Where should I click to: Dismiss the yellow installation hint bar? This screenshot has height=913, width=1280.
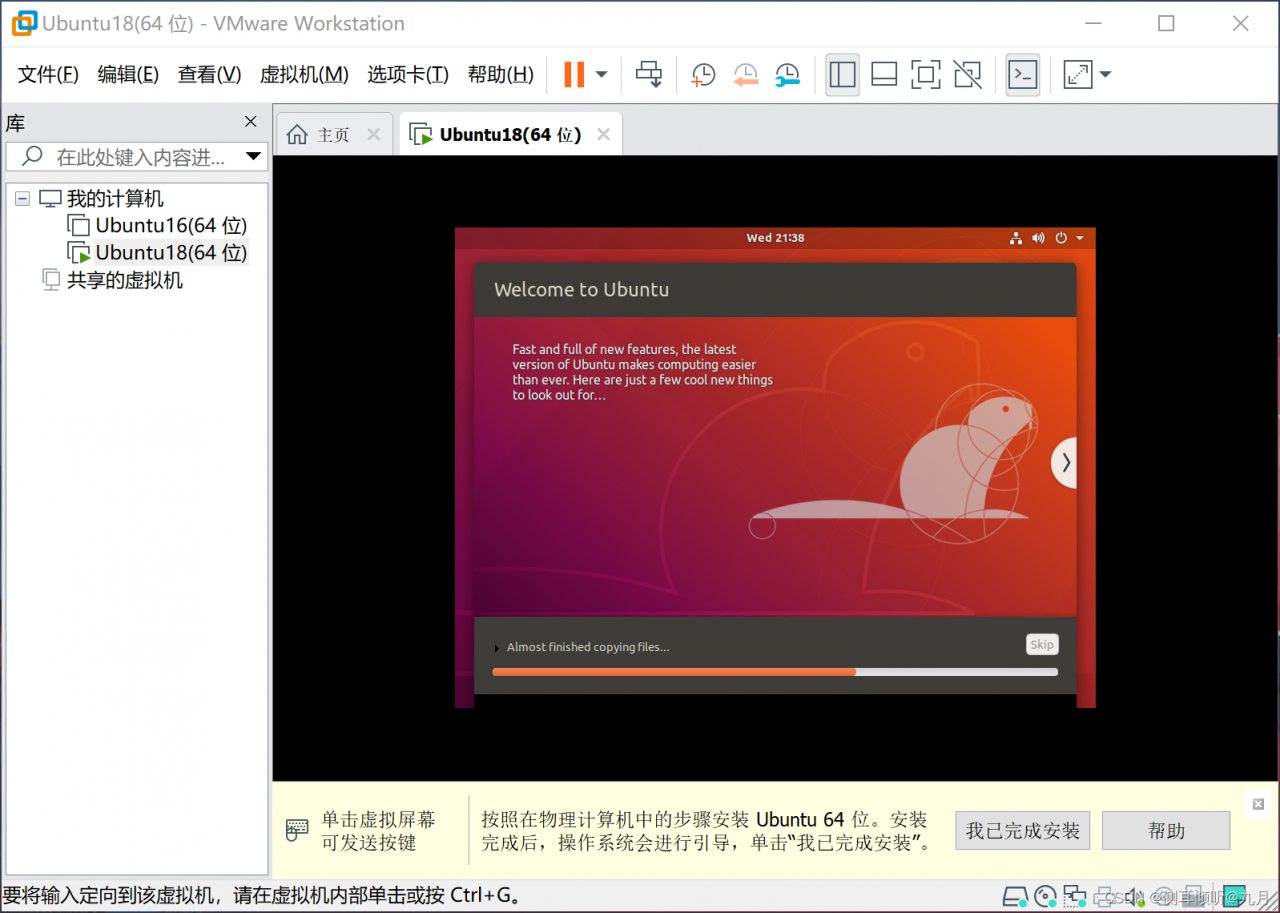tap(1258, 804)
